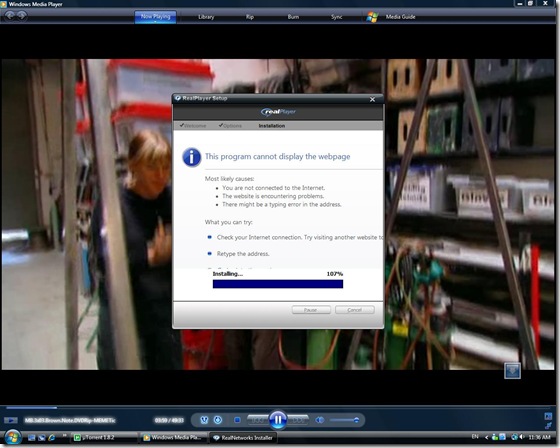
Task: Open the Library tab
Action: (x=206, y=17)
